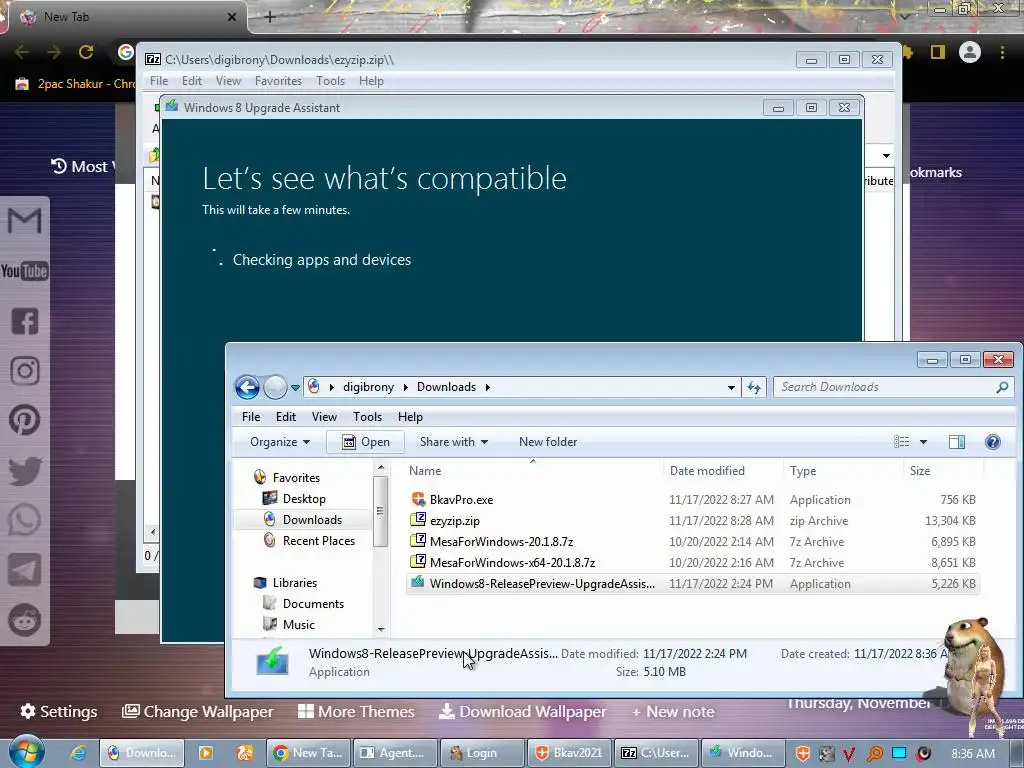Open Windows Media Player taskbar icon
The height and width of the screenshot is (768, 1024).
click(x=206, y=752)
